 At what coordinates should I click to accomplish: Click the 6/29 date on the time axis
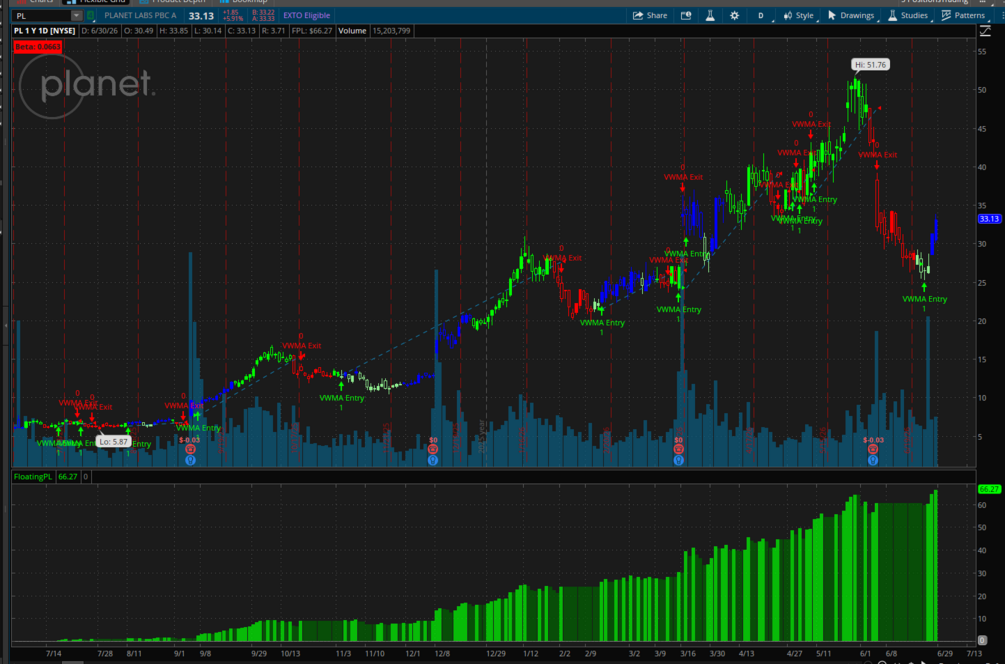[x=944, y=654]
